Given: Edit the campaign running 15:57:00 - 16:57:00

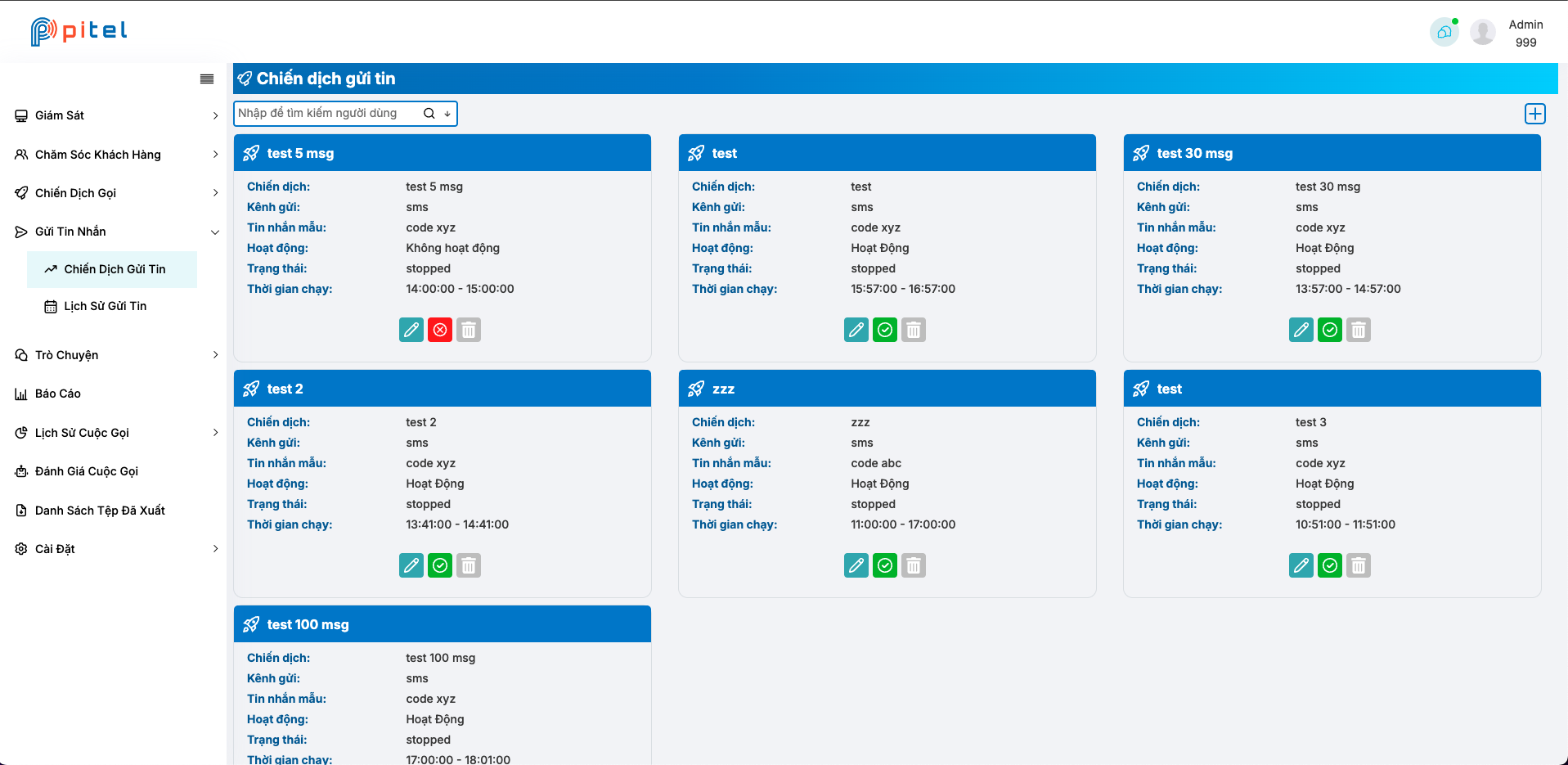Looking at the screenshot, I should click(x=856, y=330).
